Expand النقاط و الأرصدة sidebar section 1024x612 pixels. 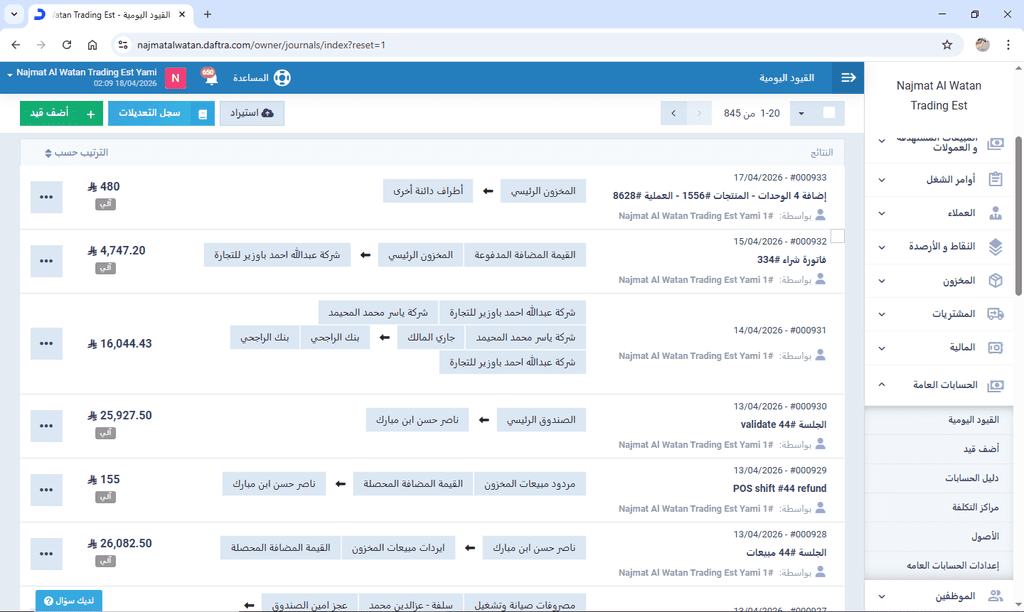[x=882, y=247]
